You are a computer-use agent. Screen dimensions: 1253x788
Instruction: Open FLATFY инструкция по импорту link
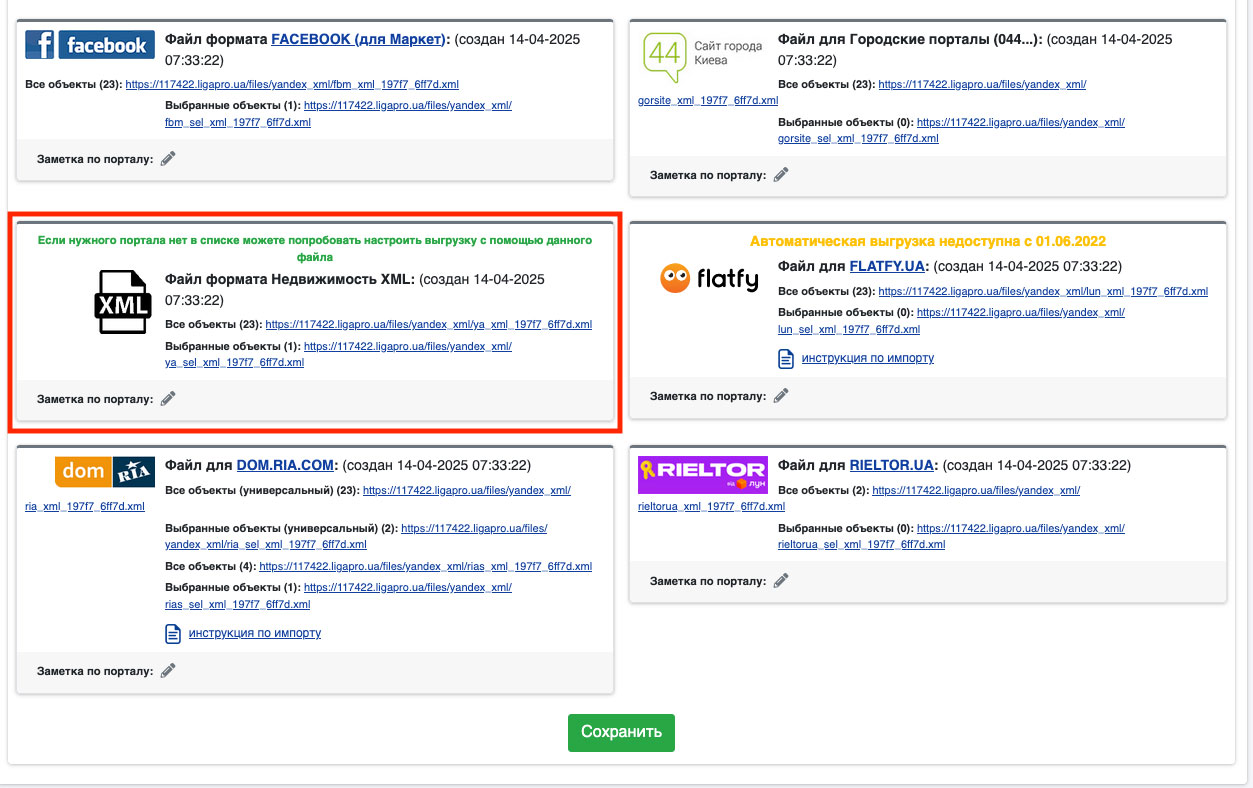tap(867, 357)
